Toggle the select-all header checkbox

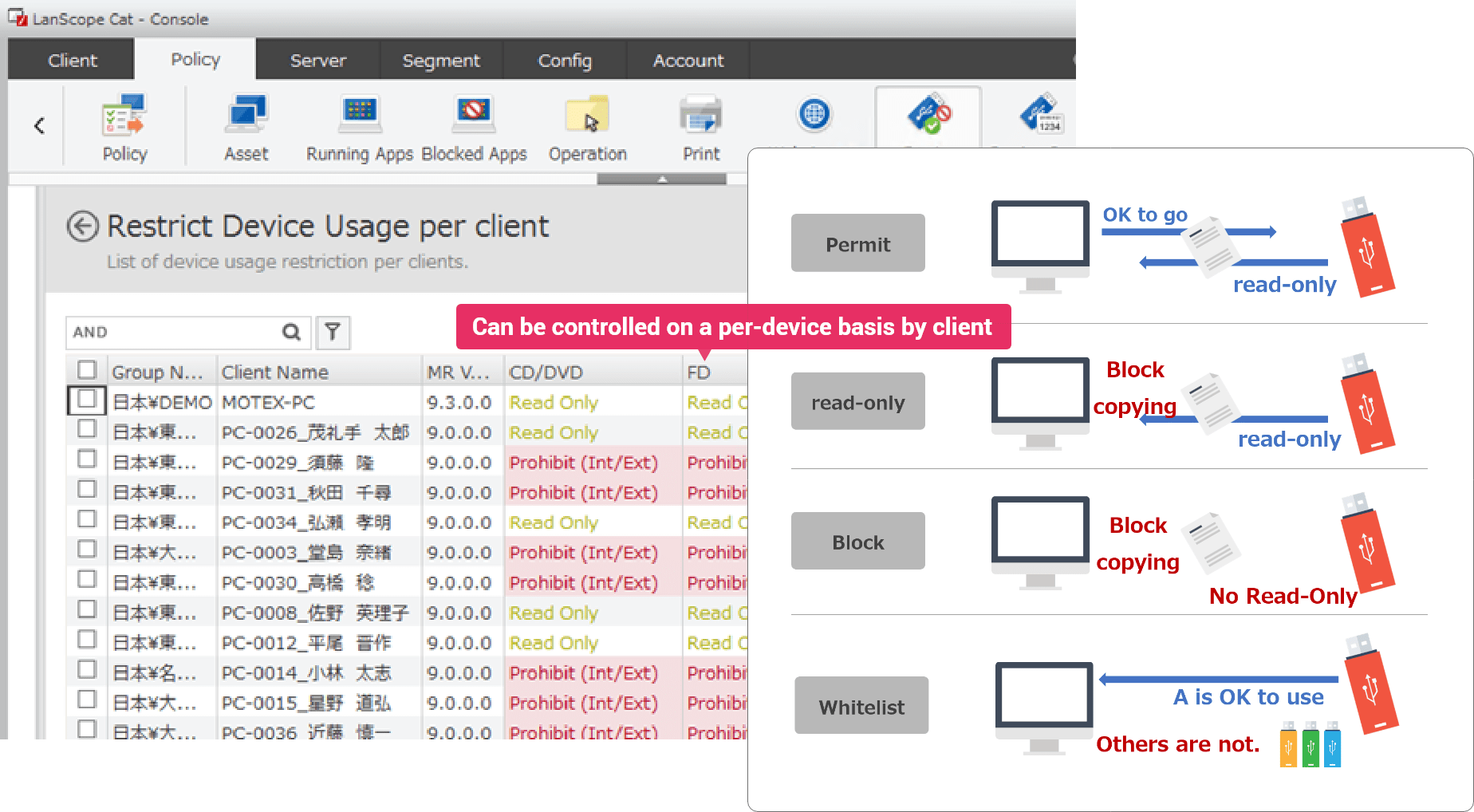pos(87,370)
